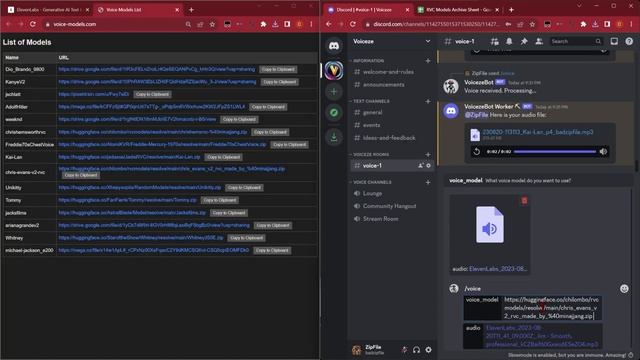Toggle audio player volume speaker icon
Viewport: 640px width, 360px height.
(x=603, y=152)
